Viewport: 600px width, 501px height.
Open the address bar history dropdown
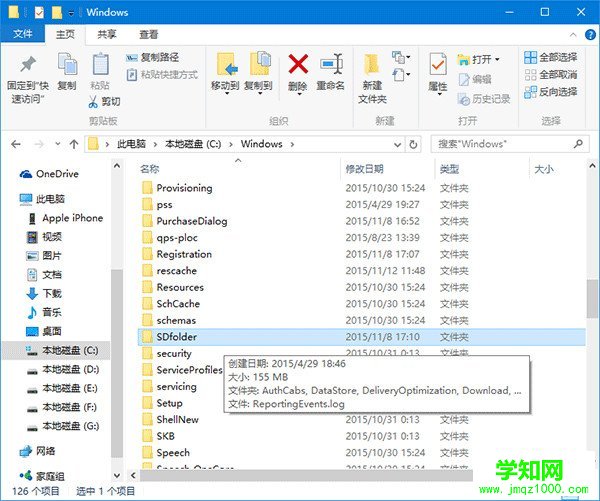click(398, 145)
